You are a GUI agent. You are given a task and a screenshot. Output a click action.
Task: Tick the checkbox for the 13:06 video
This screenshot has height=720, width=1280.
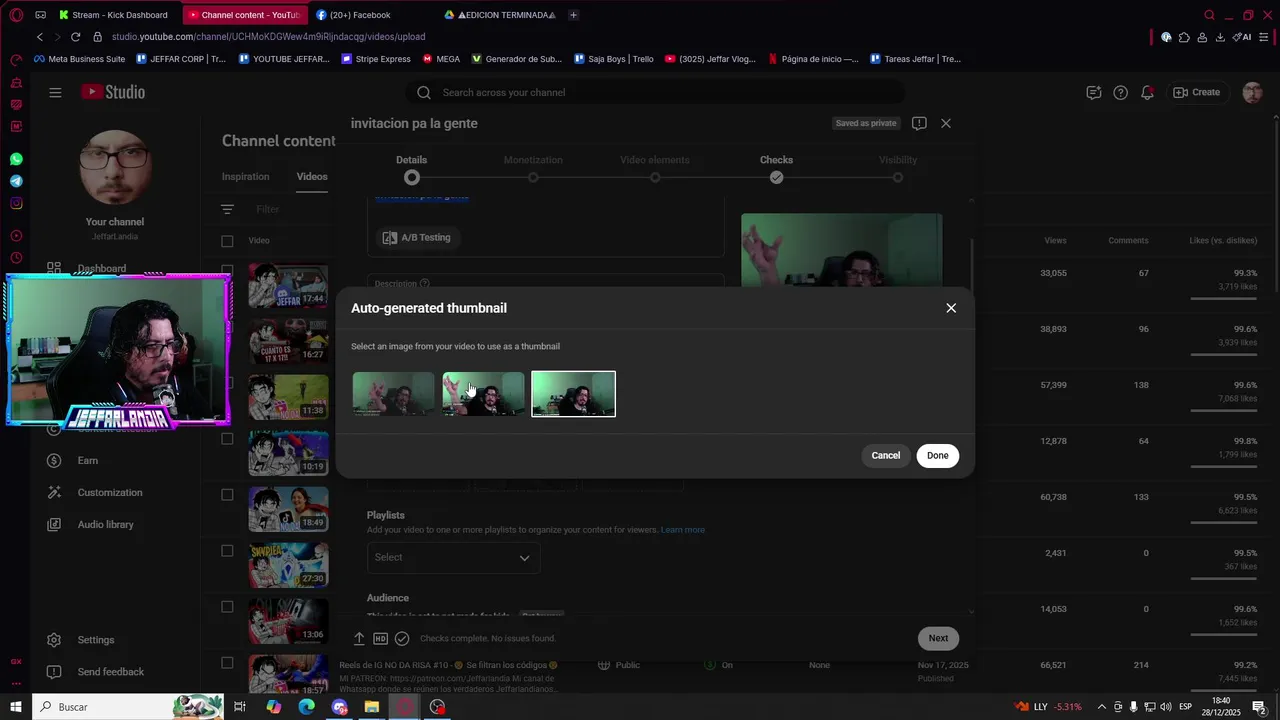227,607
